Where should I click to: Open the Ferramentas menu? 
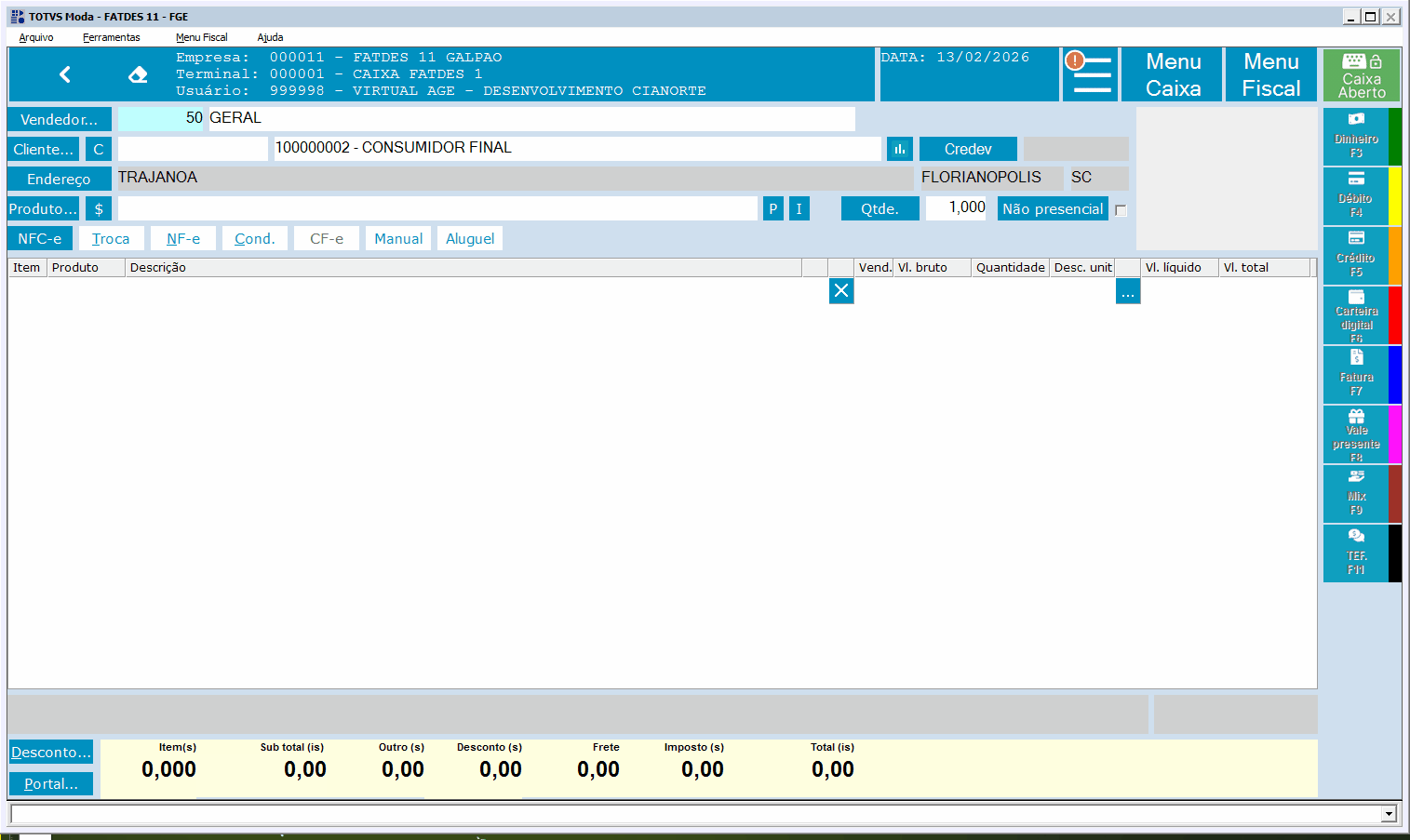tap(112, 37)
